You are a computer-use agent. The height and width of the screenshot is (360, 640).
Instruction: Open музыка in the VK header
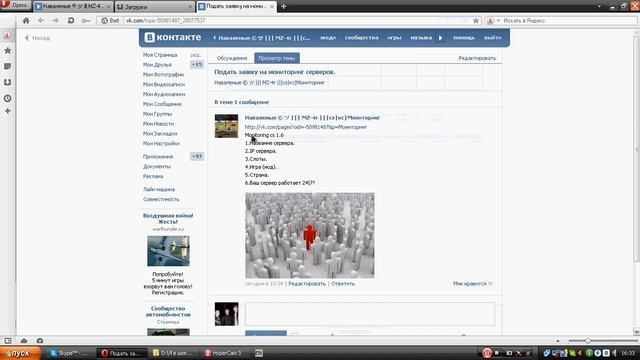(x=421, y=38)
